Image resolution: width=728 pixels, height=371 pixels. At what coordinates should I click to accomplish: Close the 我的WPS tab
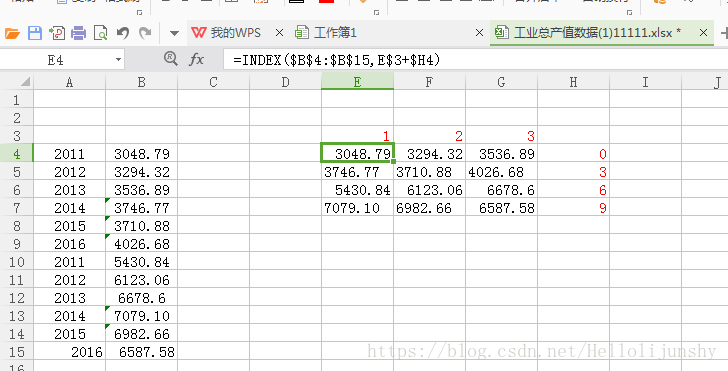coord(279,33)
